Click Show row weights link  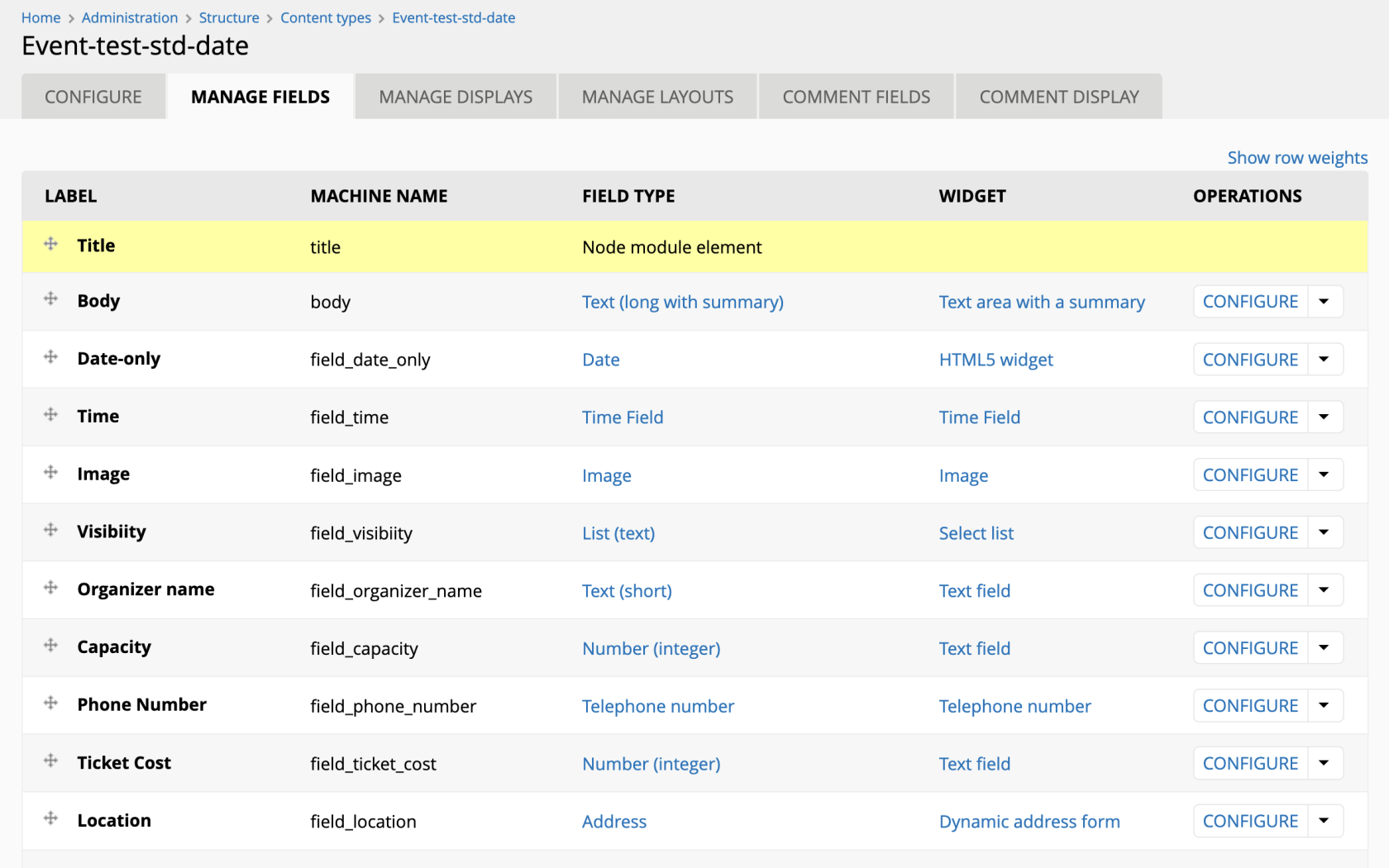[1297, 158]
